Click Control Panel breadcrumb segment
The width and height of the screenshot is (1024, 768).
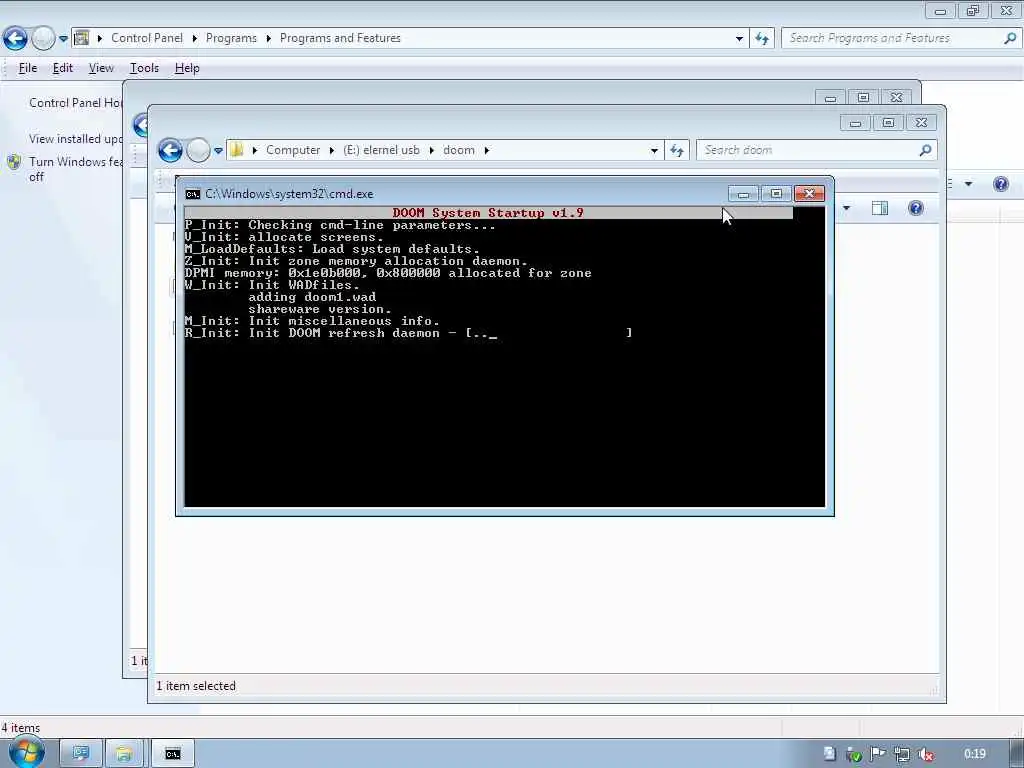(x=147, y=38)
